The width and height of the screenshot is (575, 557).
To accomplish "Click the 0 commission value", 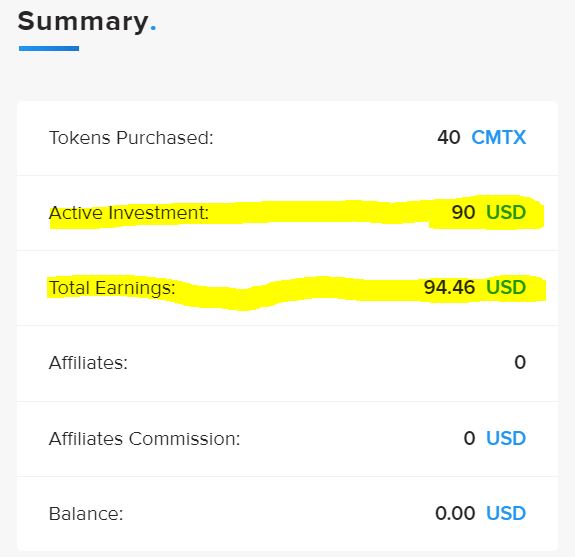I will coord(469,438).
